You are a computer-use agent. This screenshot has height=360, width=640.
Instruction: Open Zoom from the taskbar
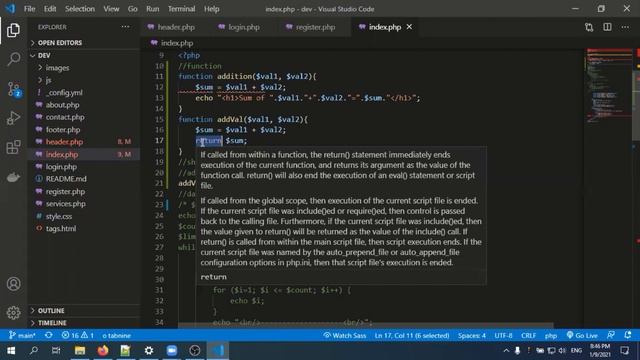(171, 350)
